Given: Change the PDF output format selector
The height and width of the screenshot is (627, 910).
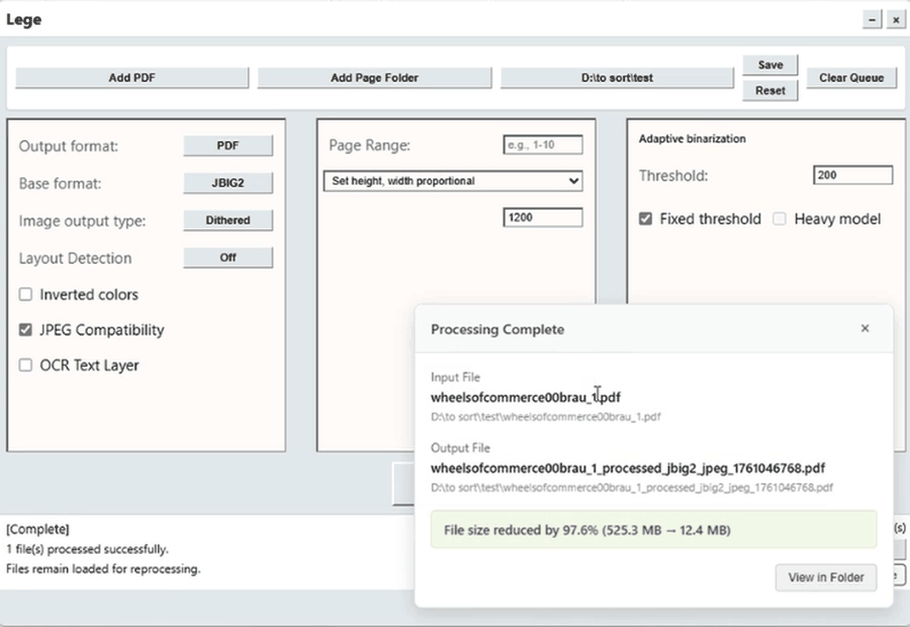Looking at the screenshot, I should [x=228, y=146].
